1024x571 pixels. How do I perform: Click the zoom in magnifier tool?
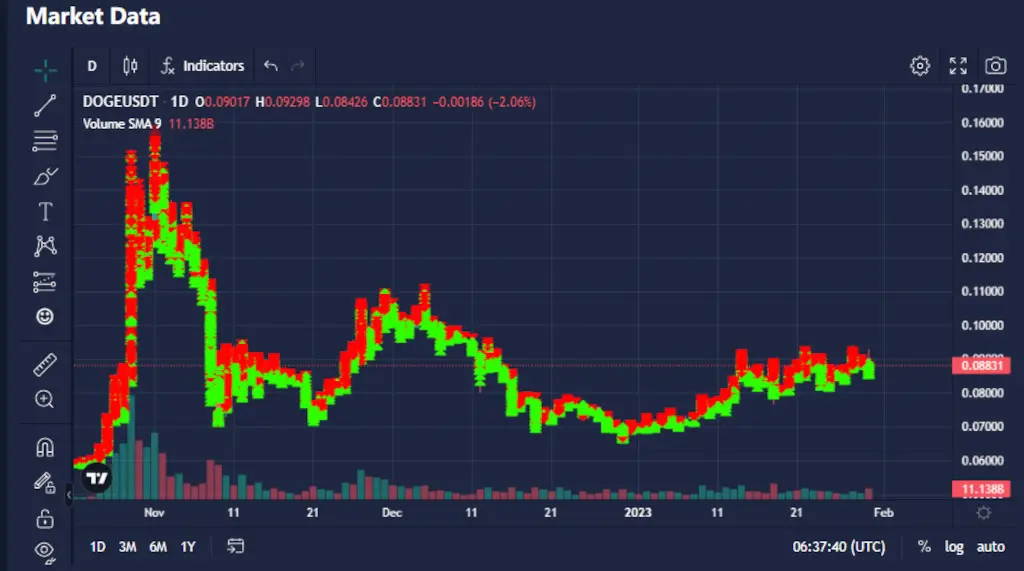(x=45, y=399)
